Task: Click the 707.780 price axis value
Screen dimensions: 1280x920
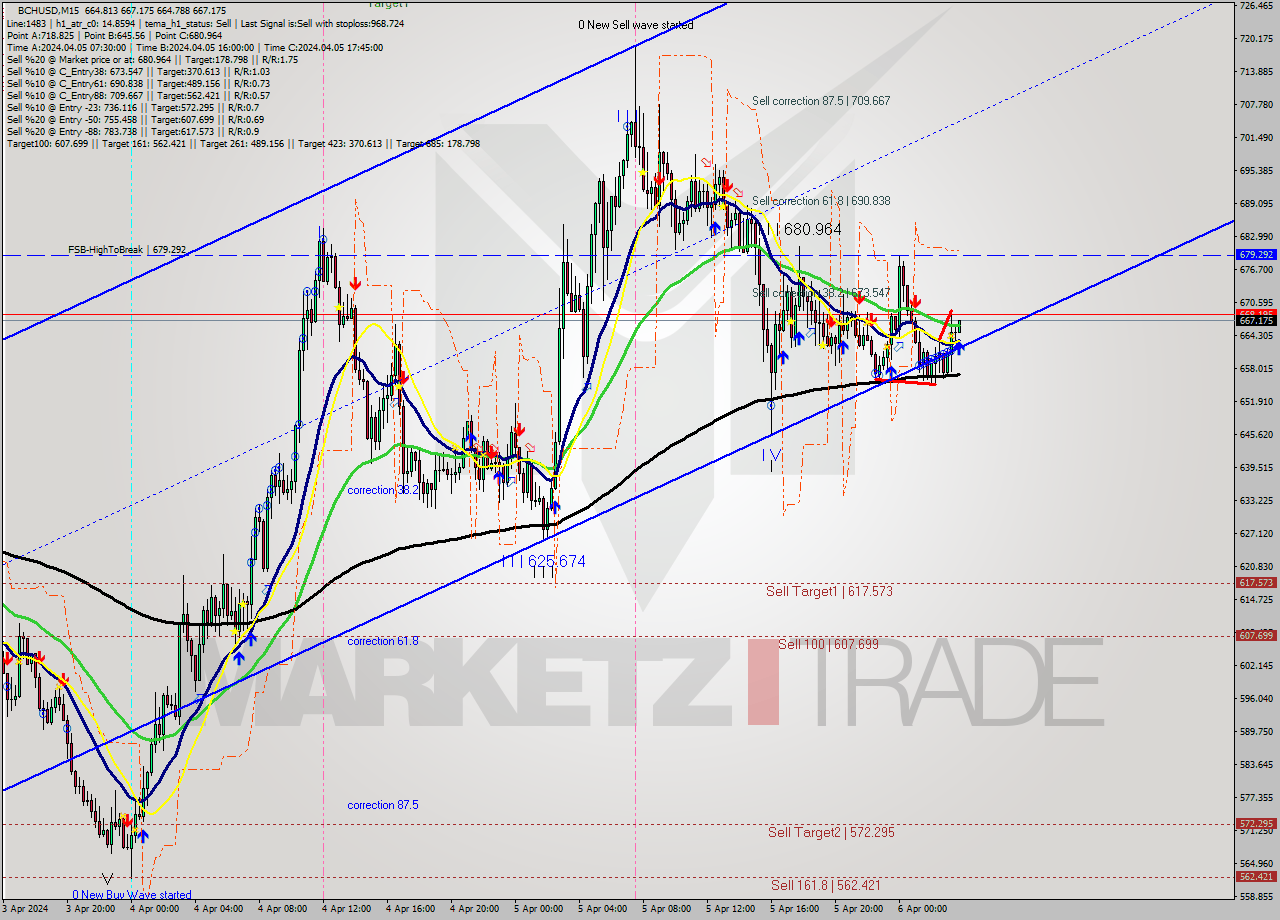Action: (x=1256, y=104)
